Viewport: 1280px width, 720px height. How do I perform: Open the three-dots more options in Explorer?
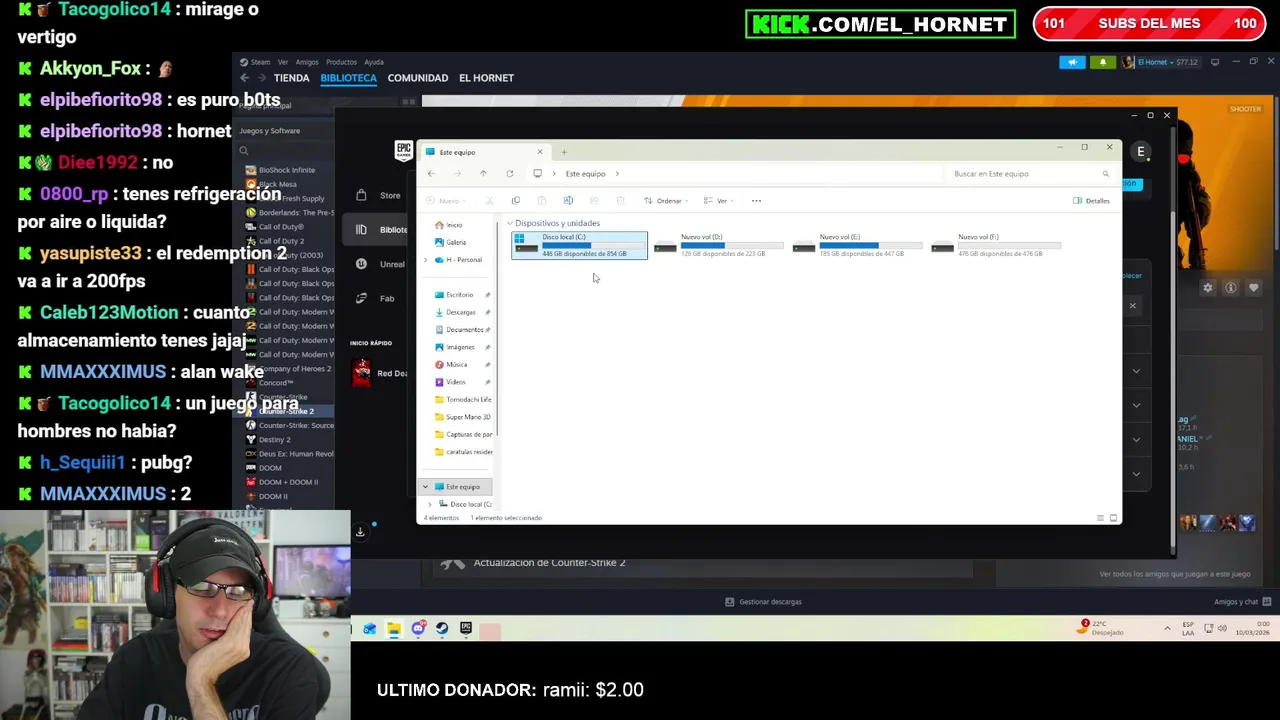[x=756, y=201]
